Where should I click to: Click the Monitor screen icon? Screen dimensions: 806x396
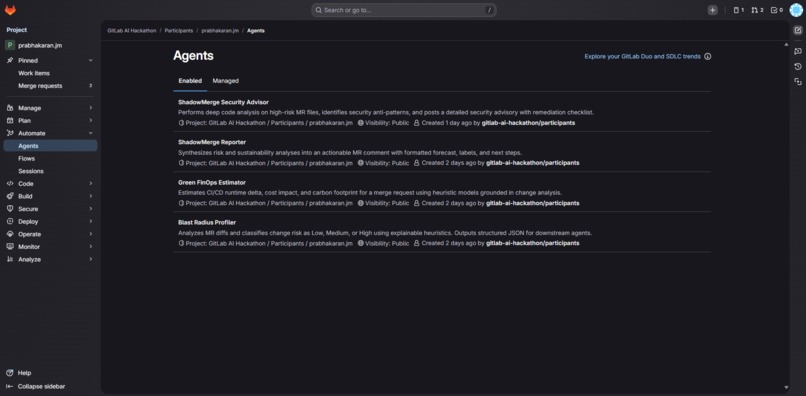(x=10, y=247)
